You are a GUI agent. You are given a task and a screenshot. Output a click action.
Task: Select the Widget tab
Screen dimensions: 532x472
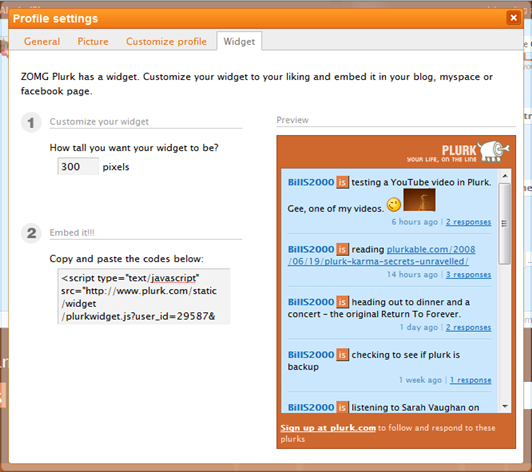click(239, 41)
